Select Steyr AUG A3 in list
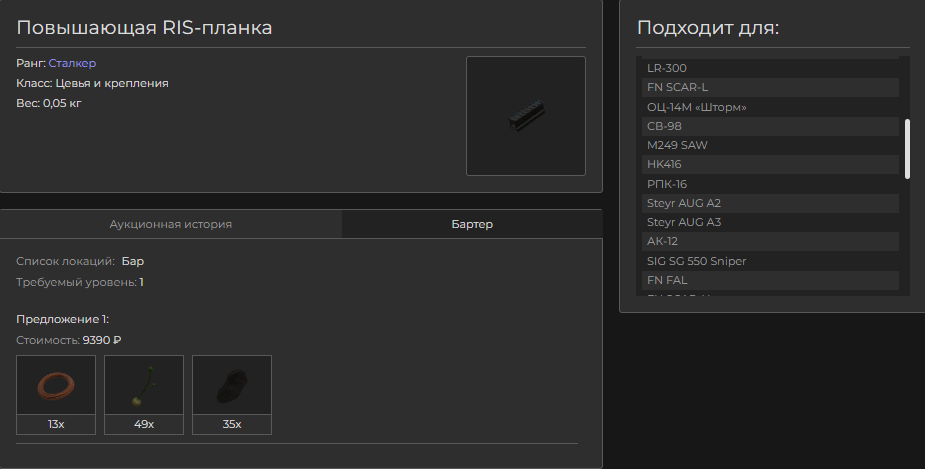 tap(770, 222)
